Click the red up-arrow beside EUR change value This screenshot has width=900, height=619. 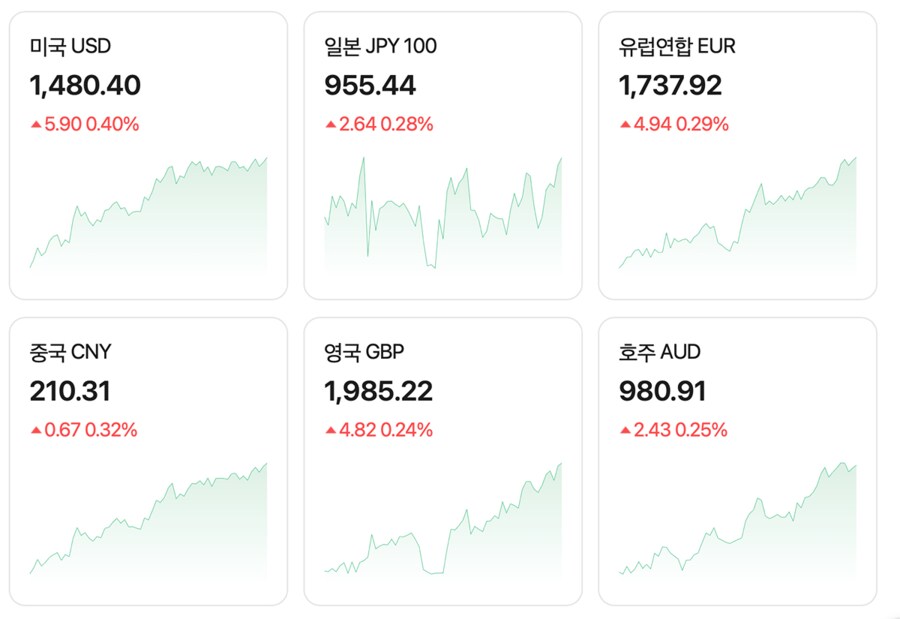[x=625, y=123]
